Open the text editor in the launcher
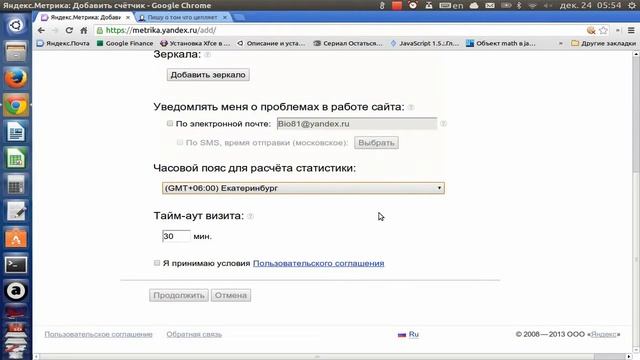The height and width of the screenshot is (360, 640). coord(16,211)
